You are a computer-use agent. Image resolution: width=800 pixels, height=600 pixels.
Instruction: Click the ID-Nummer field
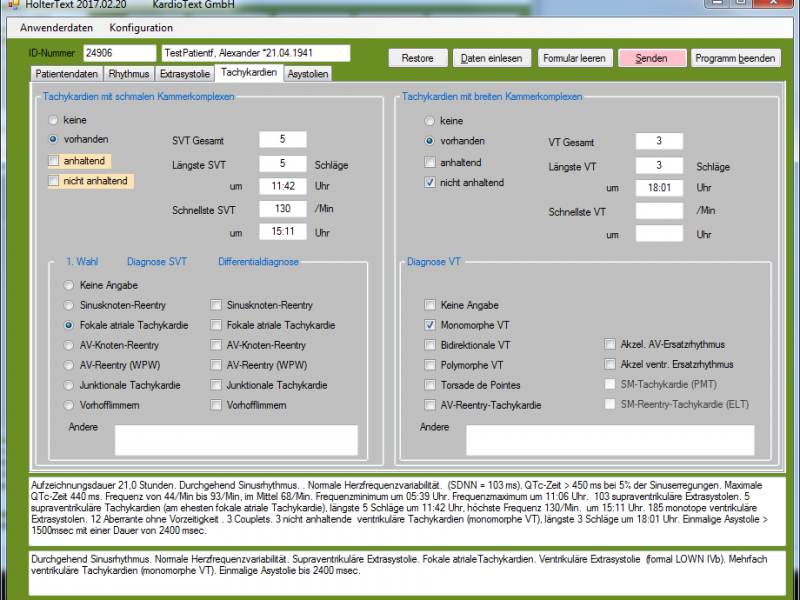coord(119,53)
